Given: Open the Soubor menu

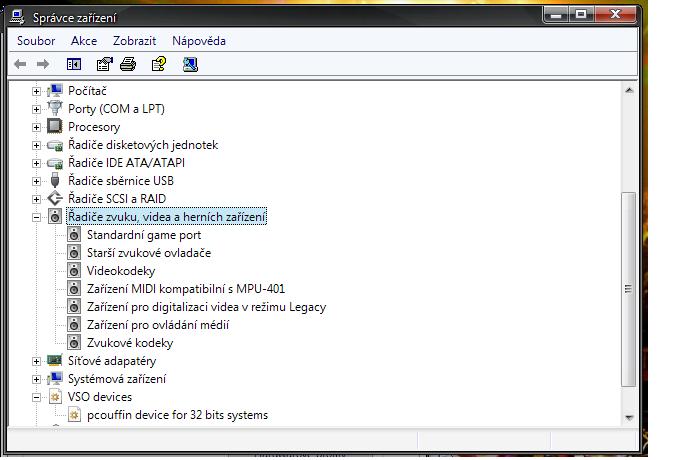Looking at the screenshot, I should [x=36, y=41].
